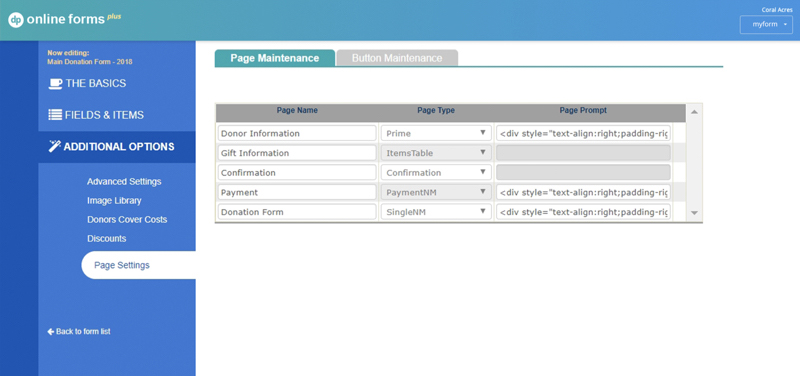Click the dp online forms logo icon
This screenshot has height=376, width=800.
point(16,20)
